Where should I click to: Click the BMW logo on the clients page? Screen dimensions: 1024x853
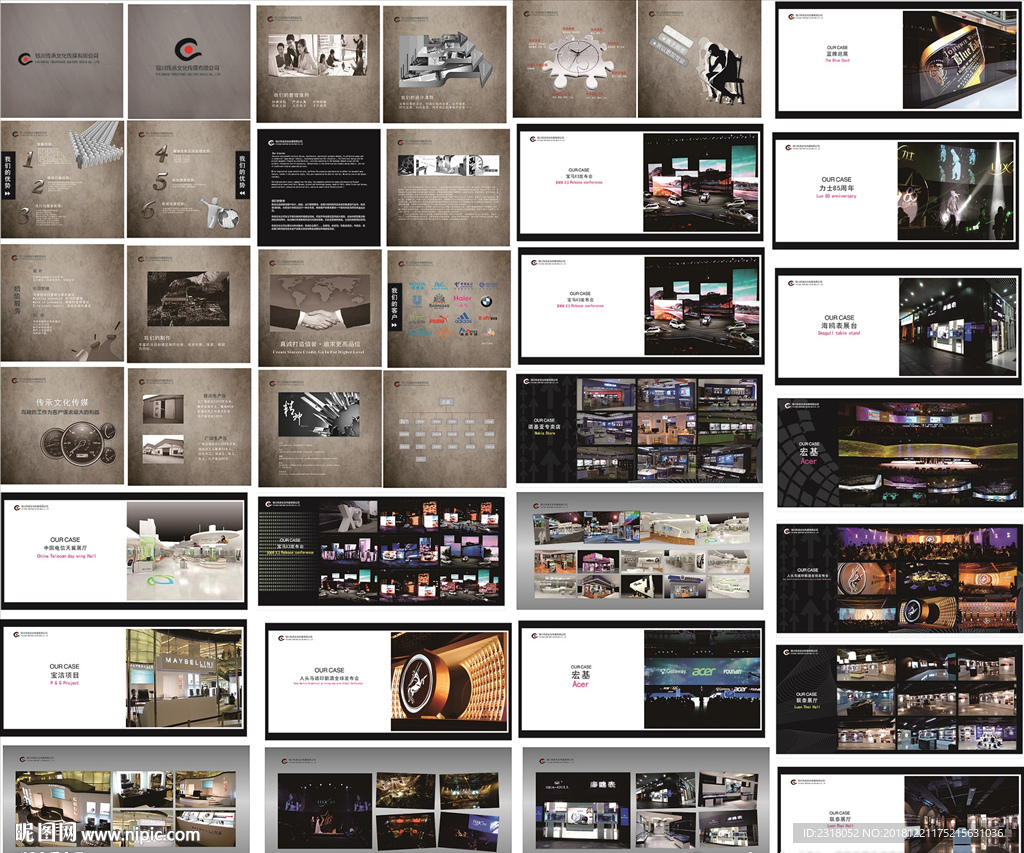(x=486, y=302)
